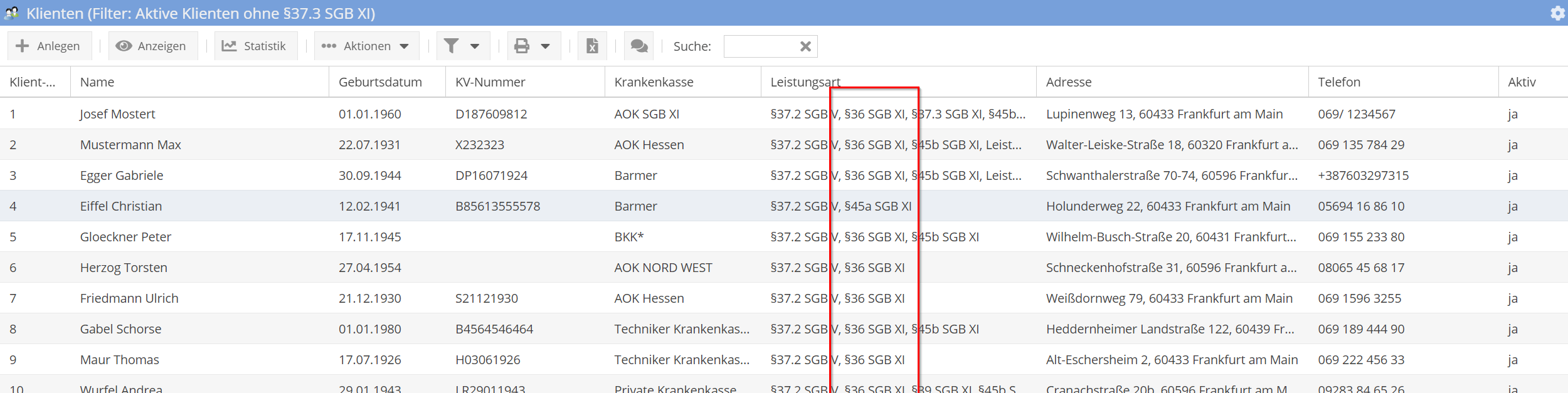1568x393 pixels.
Task: Click birth date 30.09.1944
Action: [x=370, y=176]
